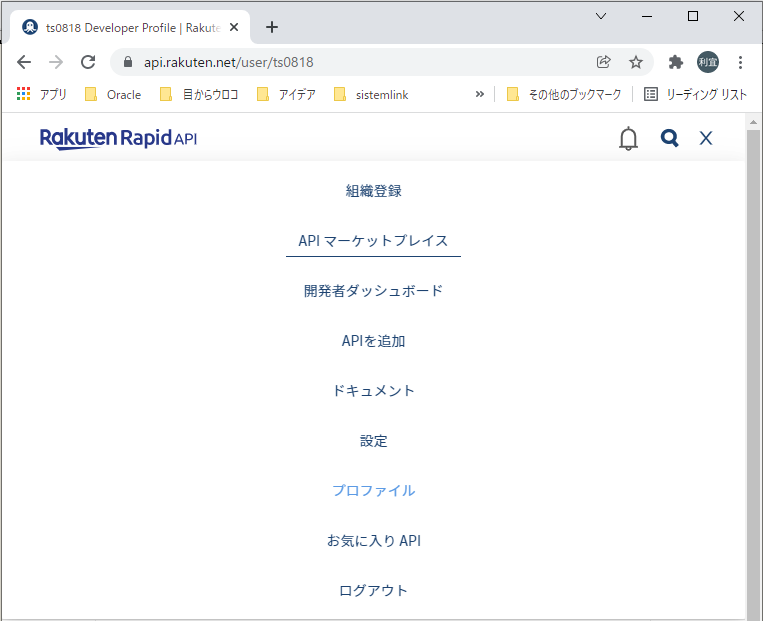Viewport: 763px width, 621px height.
Task: Choose APIを追加 menu entry
Action: coord(373,341)
